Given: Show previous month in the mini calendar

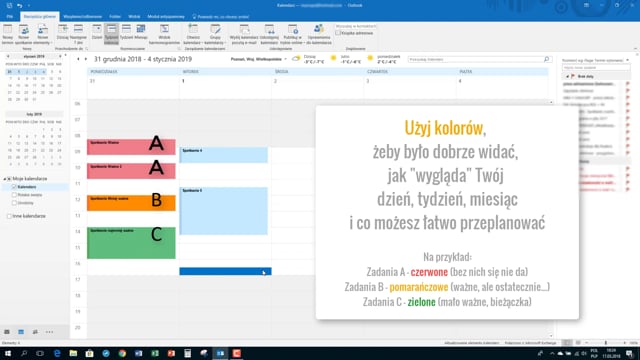Looking at the screenshot, I should (x=8, y=56).
